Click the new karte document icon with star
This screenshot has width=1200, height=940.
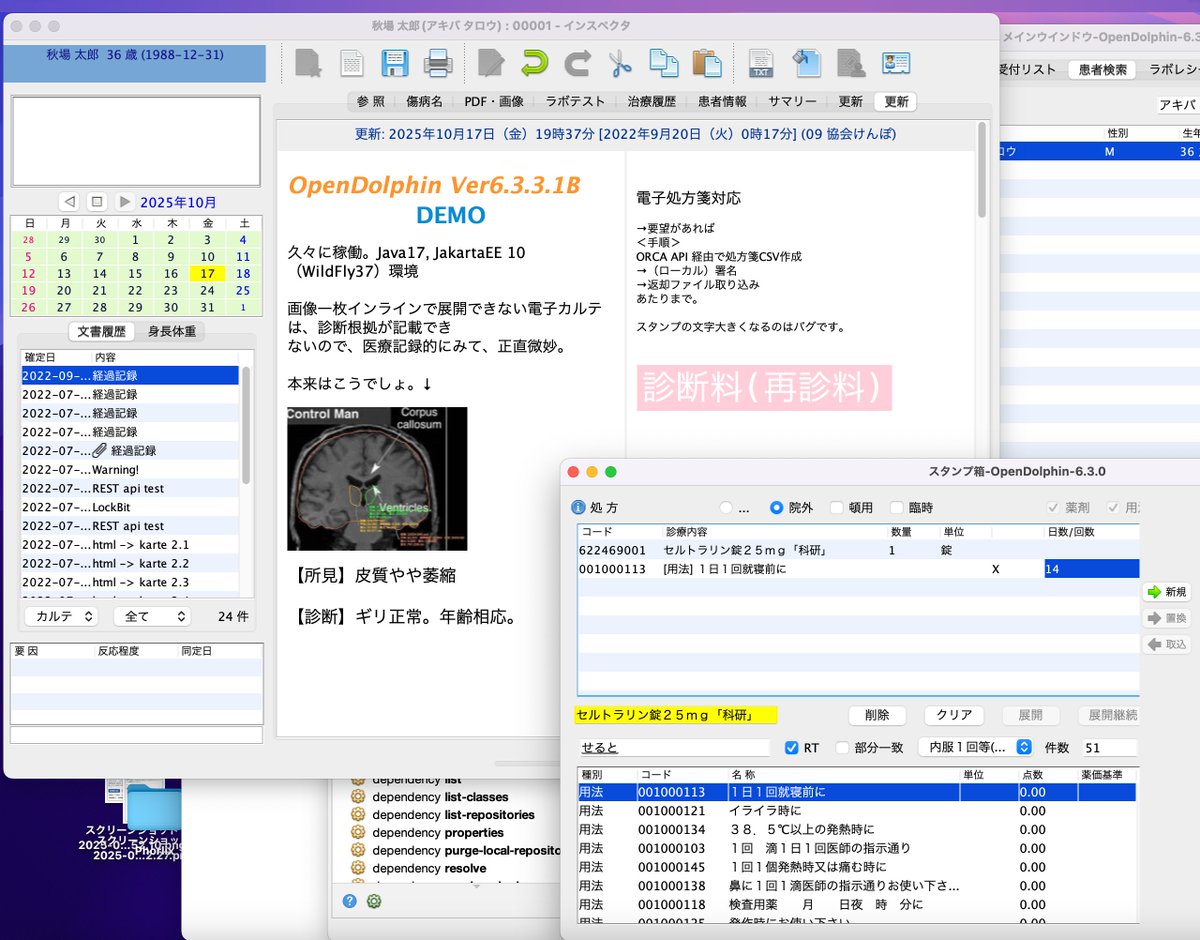tap(308, 64)
